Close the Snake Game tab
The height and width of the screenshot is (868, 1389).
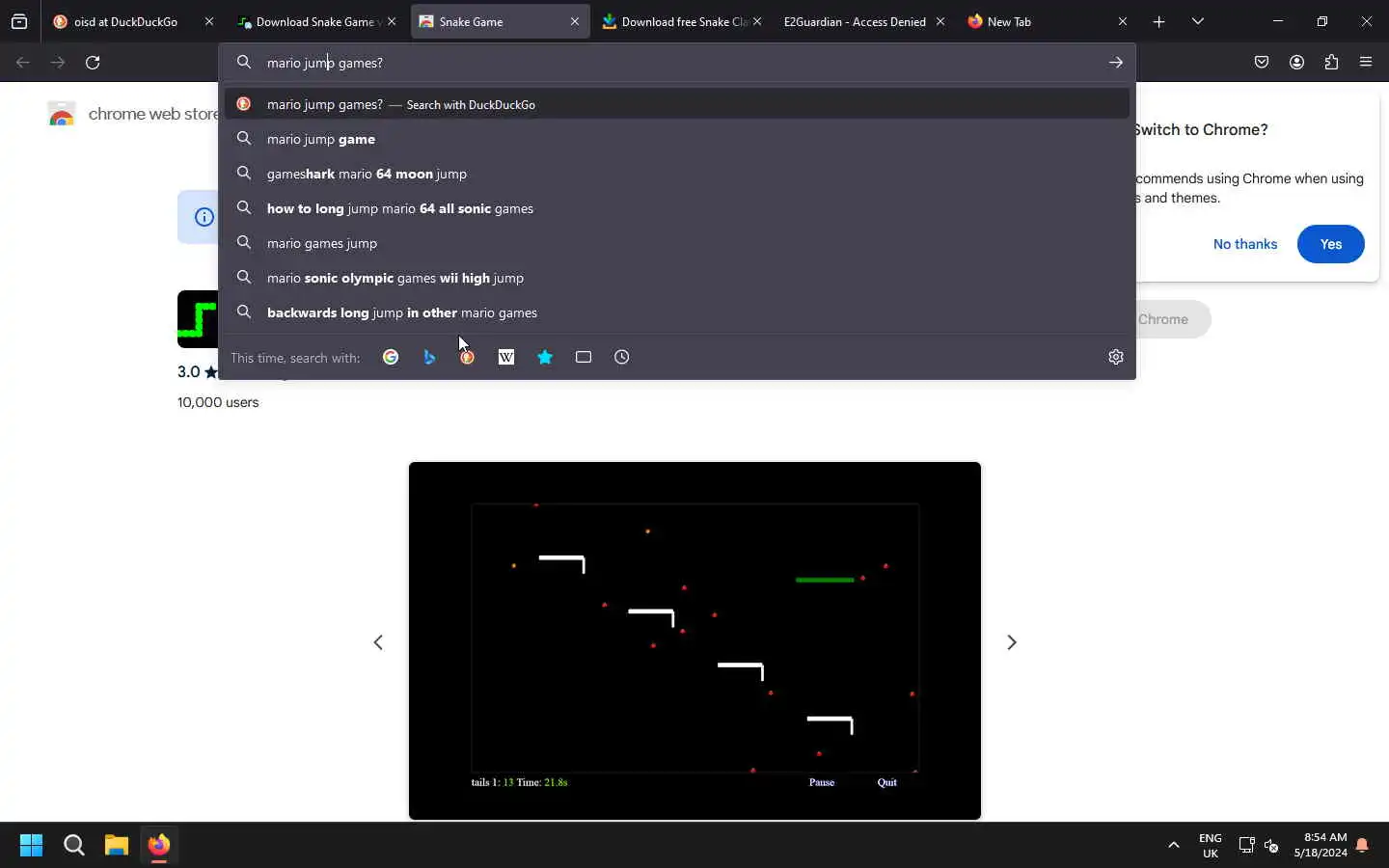(x=575, y=21)
